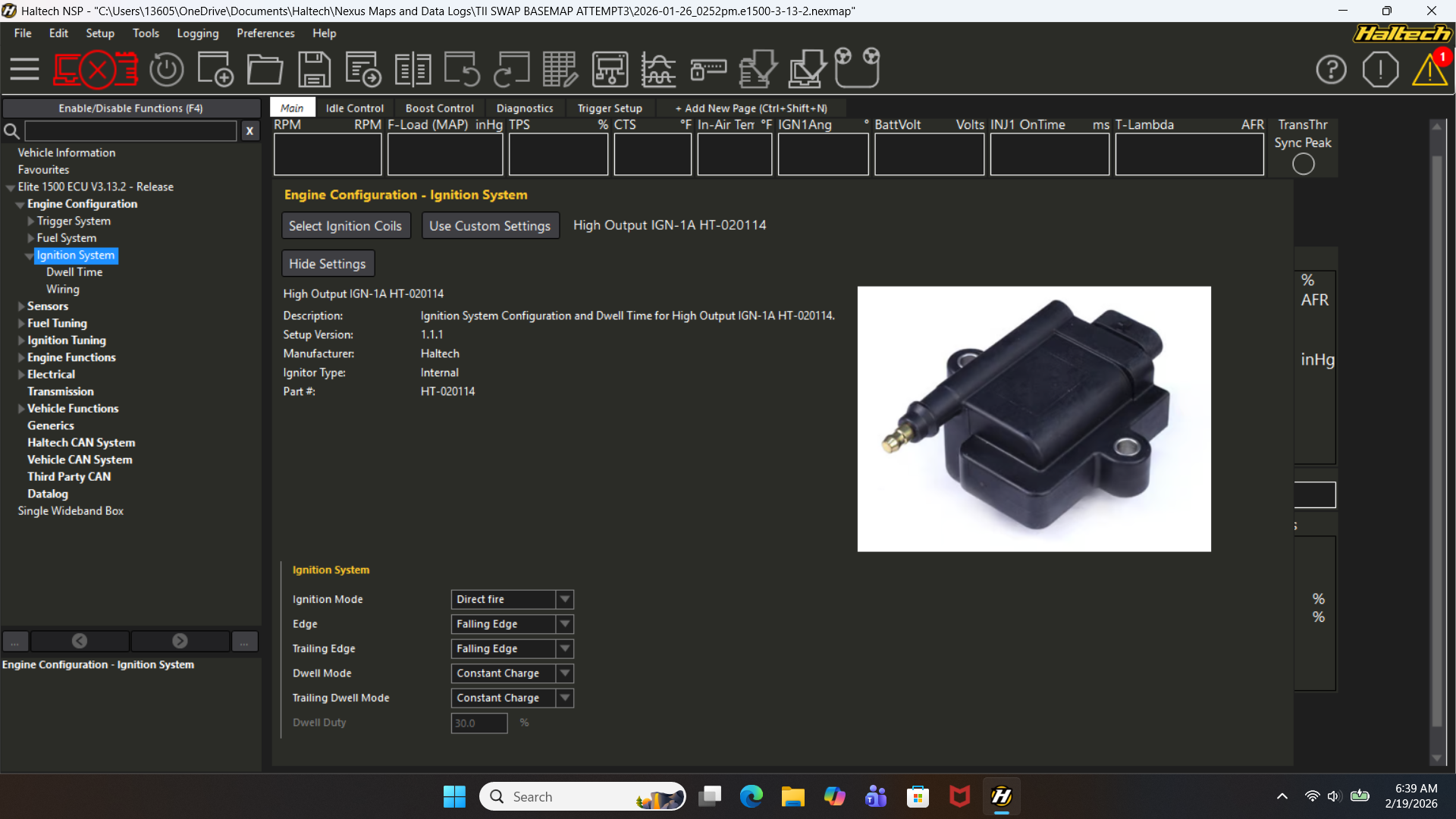The width and height of the screenshot is (1456, 819).
Task: Open the help question mark icon
Action: tap(1331, 70)
